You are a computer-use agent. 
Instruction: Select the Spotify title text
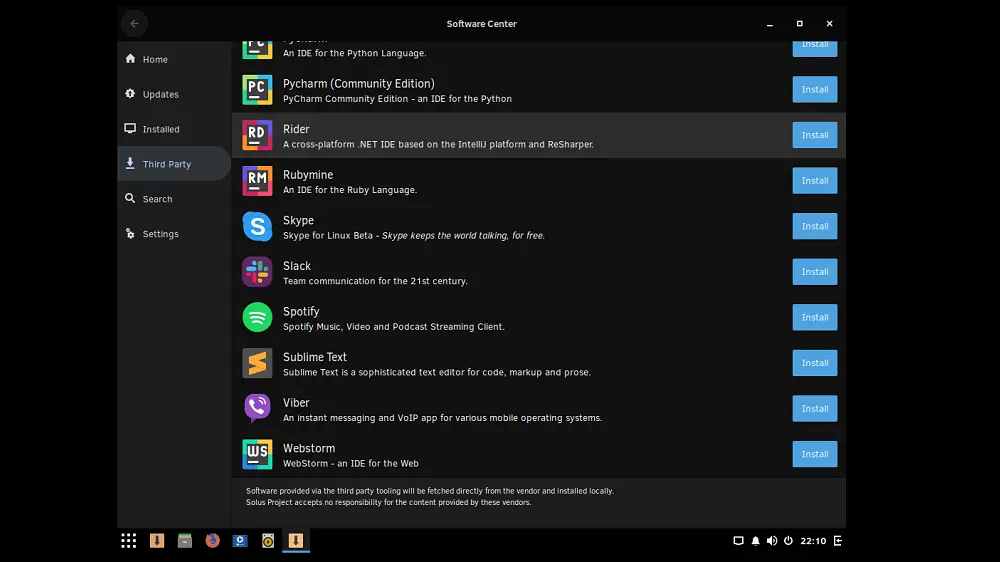(301, 311)
